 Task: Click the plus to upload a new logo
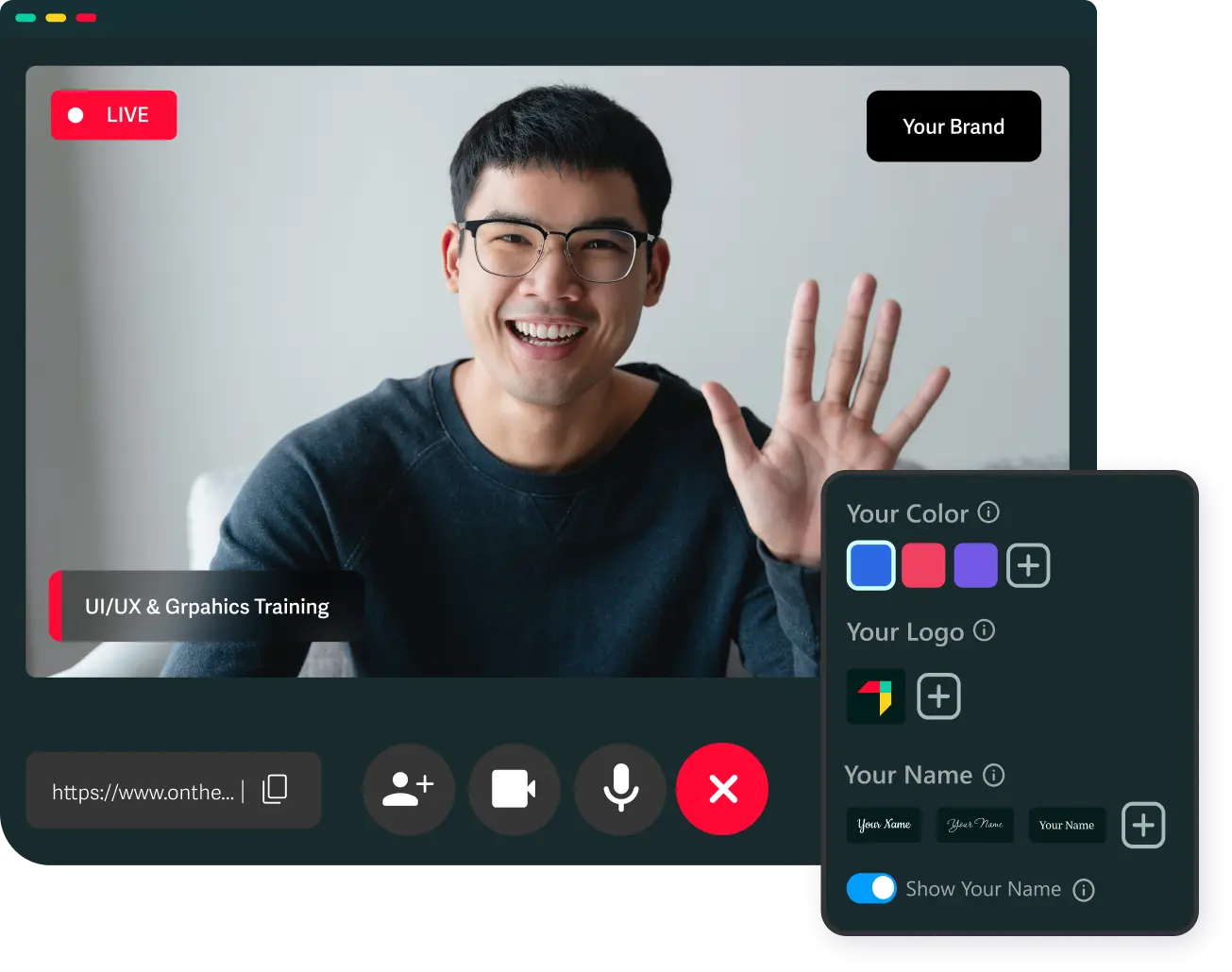[938, 695]
